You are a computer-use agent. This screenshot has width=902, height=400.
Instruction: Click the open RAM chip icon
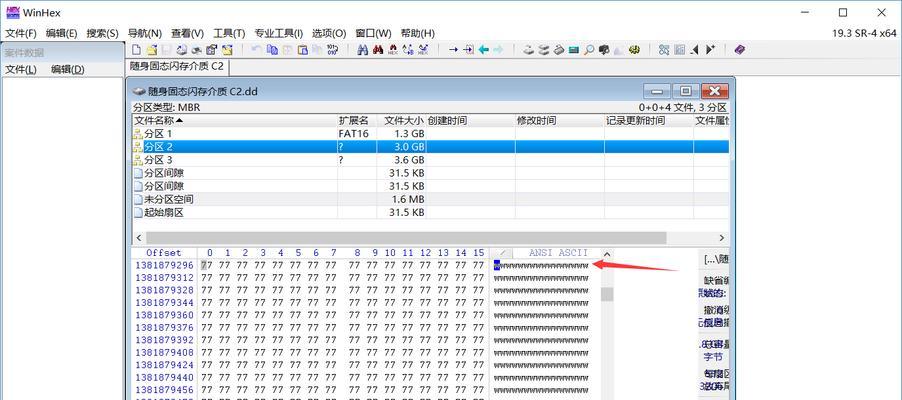[574, 49]
